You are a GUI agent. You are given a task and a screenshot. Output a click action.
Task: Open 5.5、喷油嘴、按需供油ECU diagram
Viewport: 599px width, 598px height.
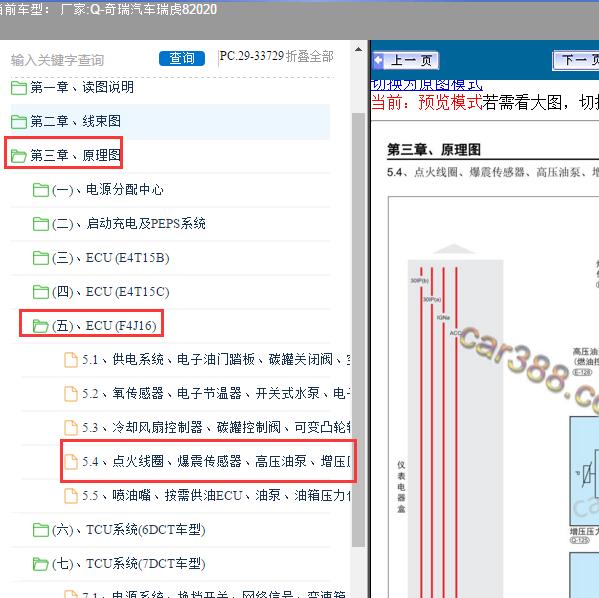[216, 496]
